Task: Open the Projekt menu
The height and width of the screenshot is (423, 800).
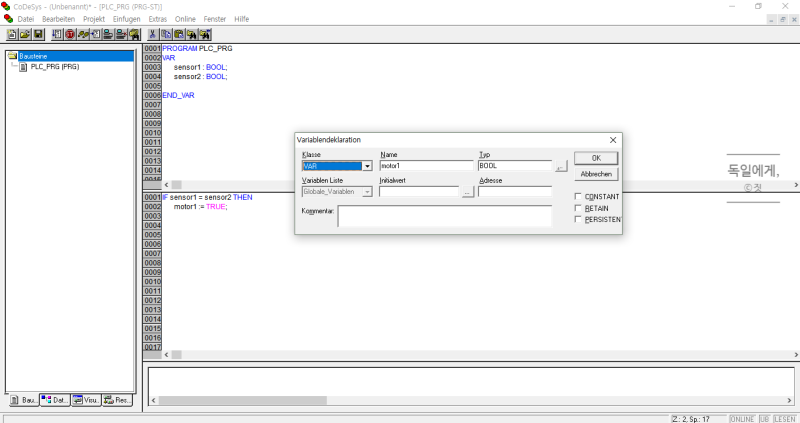Action: click(x=94, y=19)
